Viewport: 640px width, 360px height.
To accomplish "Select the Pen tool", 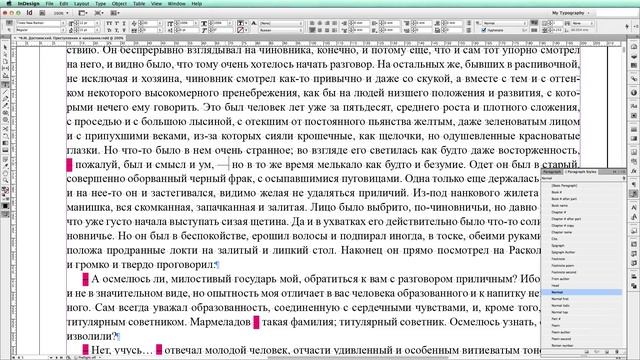I will [x=5, y=99].
